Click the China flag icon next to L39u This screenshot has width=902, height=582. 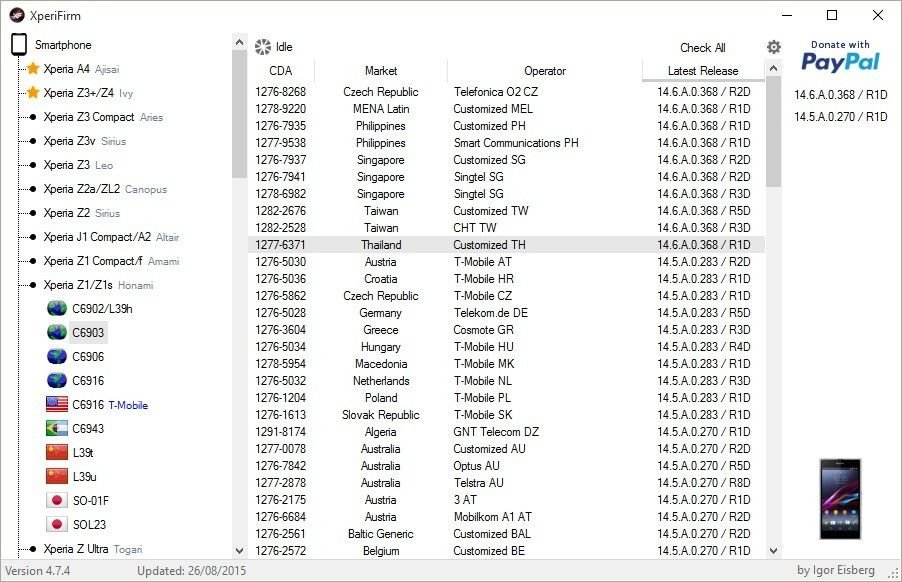[x=57, y=476]
